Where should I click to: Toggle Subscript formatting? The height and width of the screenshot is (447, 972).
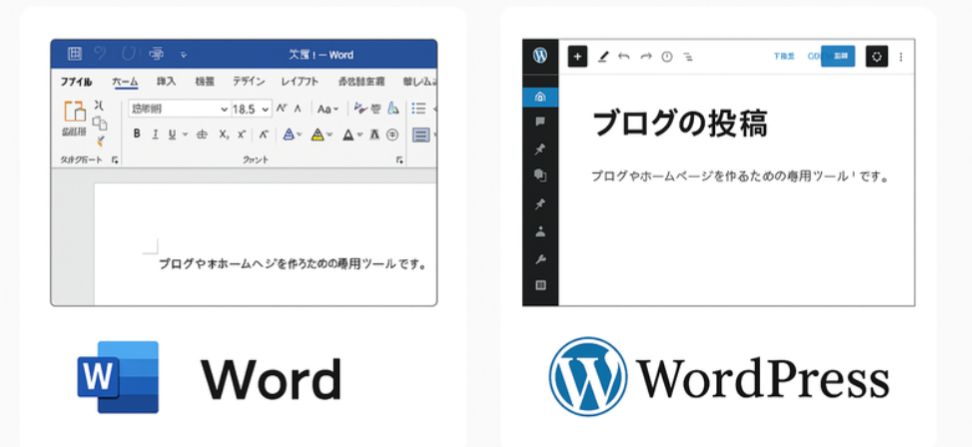[x=223, y=134]
